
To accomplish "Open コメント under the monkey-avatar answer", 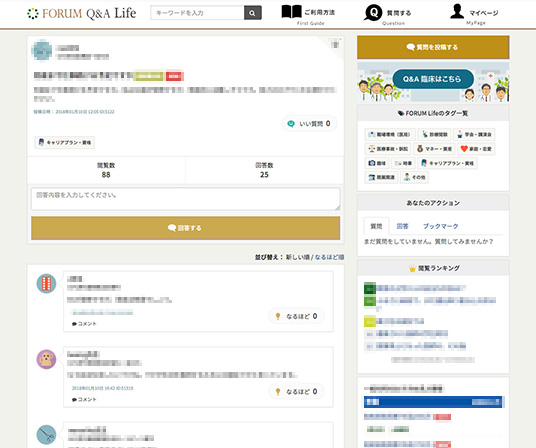I will pyautogui.click(x=84, y=399).
